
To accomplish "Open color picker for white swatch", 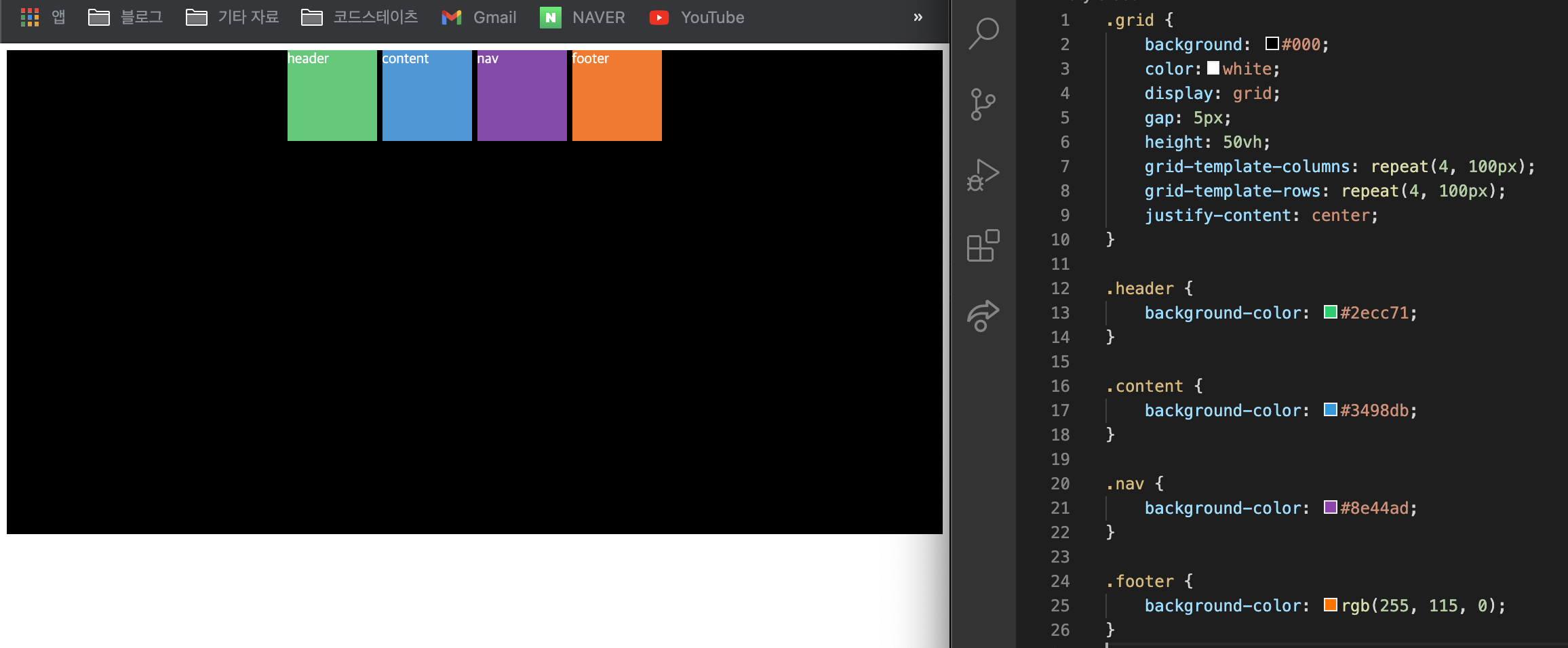I will pyautogui.click(x=1213, y=68).
